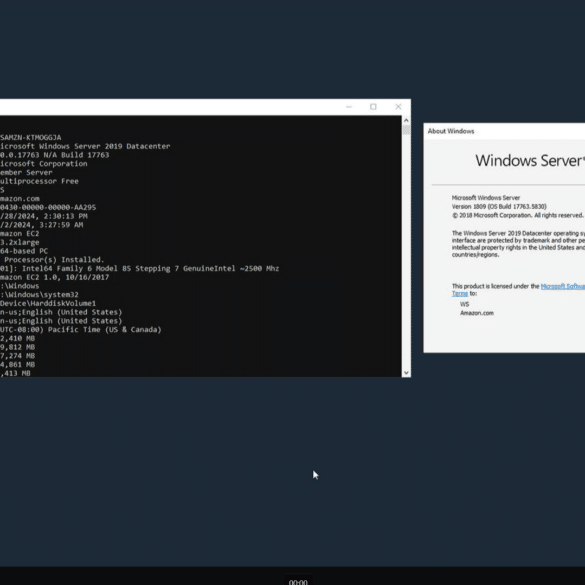Maximize the command prompt window
585x585 pixels.
click(373, 107)
